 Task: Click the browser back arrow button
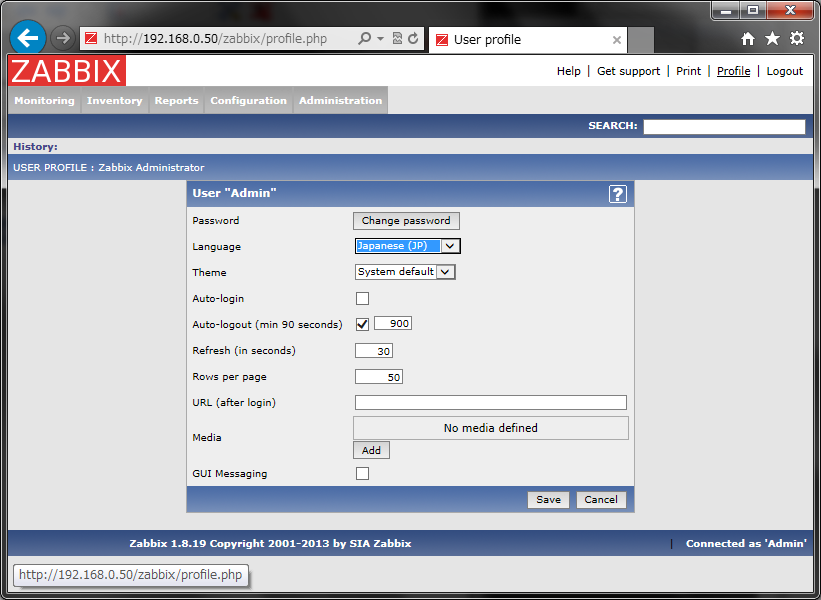[28, 38]
